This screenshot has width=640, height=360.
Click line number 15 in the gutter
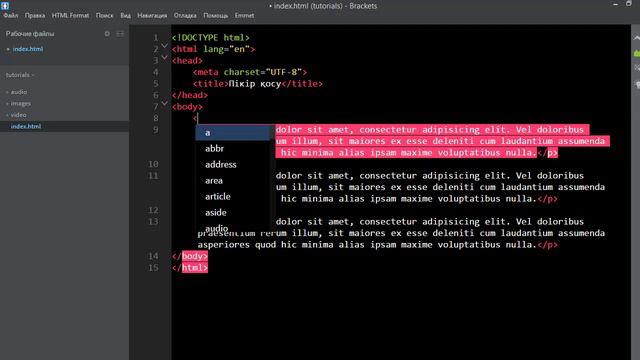click(x=153, y=268)
